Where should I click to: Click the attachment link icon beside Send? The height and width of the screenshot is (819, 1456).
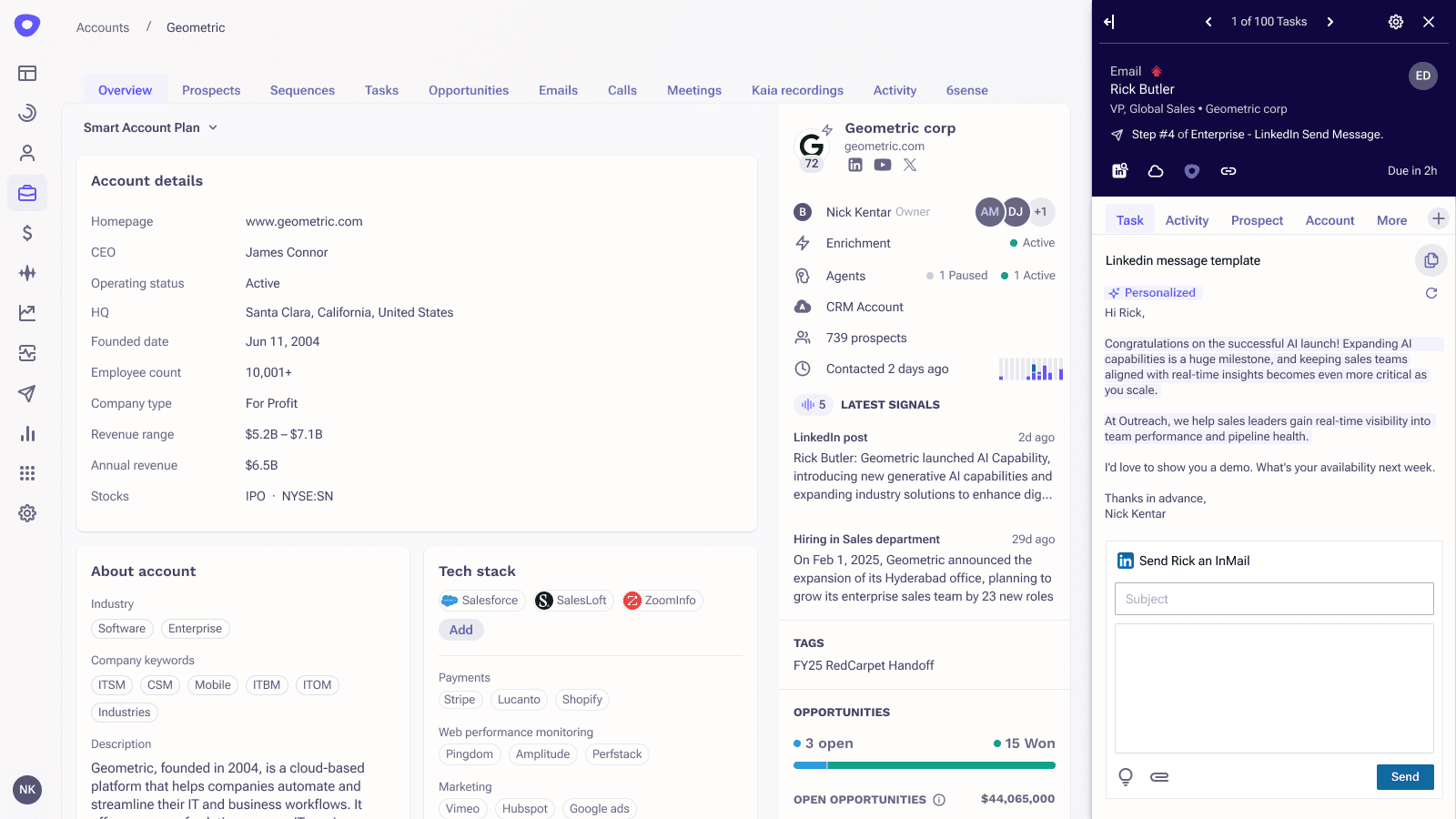point(1159,777)
